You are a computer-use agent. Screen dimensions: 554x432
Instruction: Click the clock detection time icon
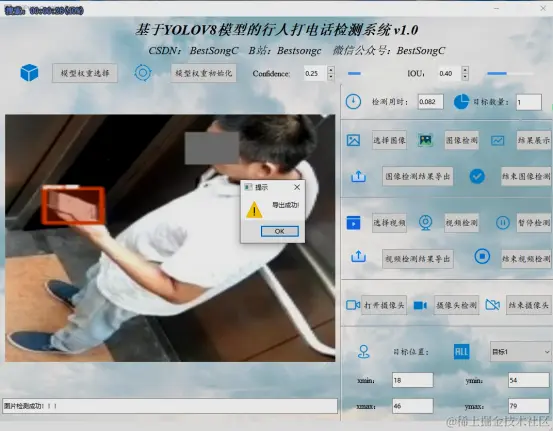point(353,102)
